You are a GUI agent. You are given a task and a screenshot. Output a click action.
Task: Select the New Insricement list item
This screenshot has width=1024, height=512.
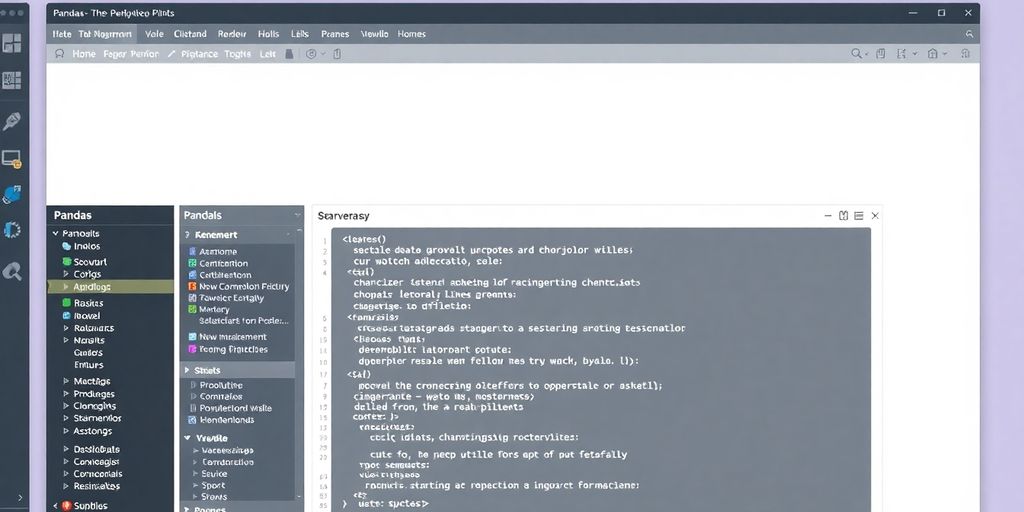233,337
